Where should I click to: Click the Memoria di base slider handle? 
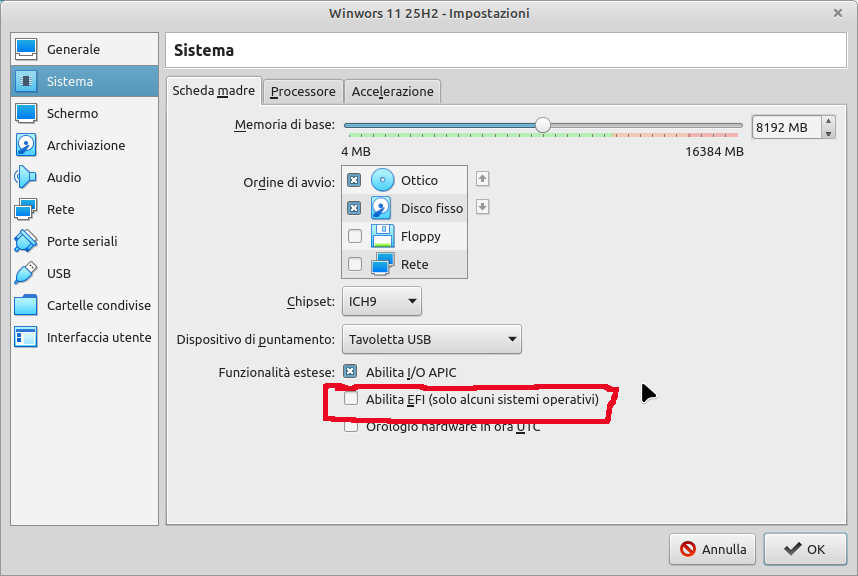pyautogui.click(x=543, y=125)
